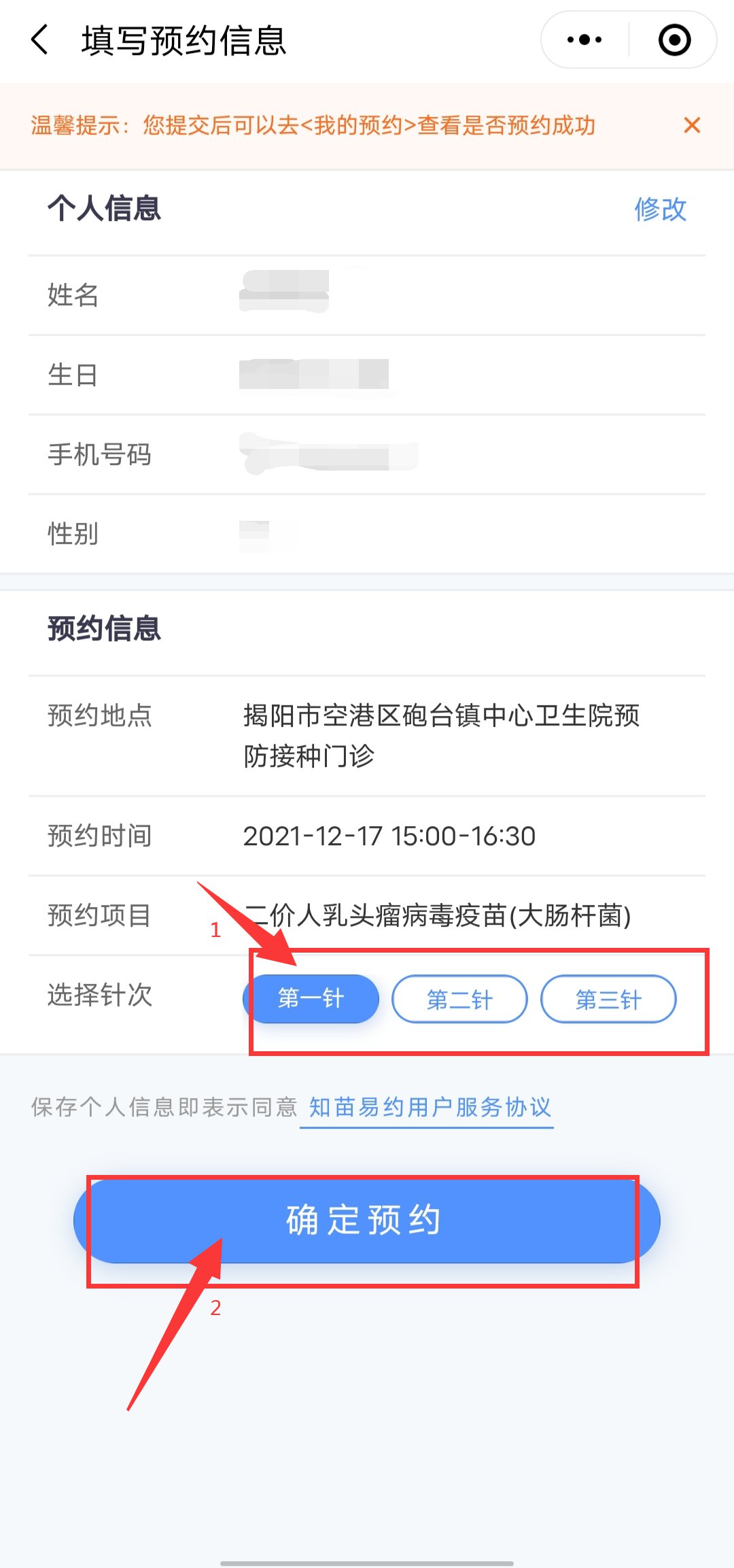The height and width of the screenshot is (1568, 734).
Task: Tap the 个人信息 section heading
Action: pos(104,208)
